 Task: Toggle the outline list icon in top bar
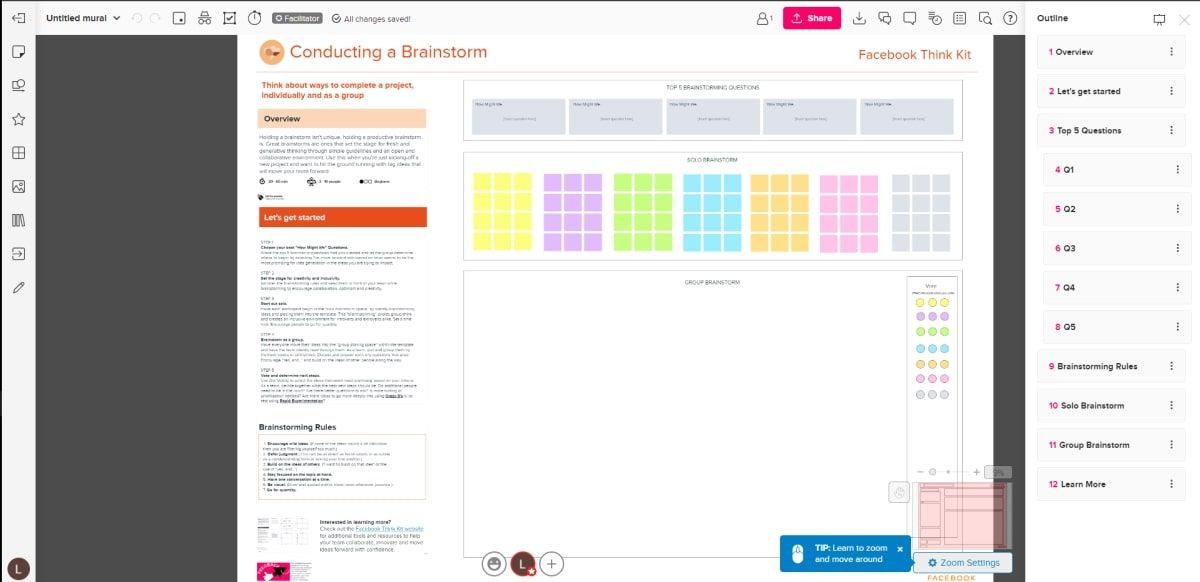pos(960,18)
